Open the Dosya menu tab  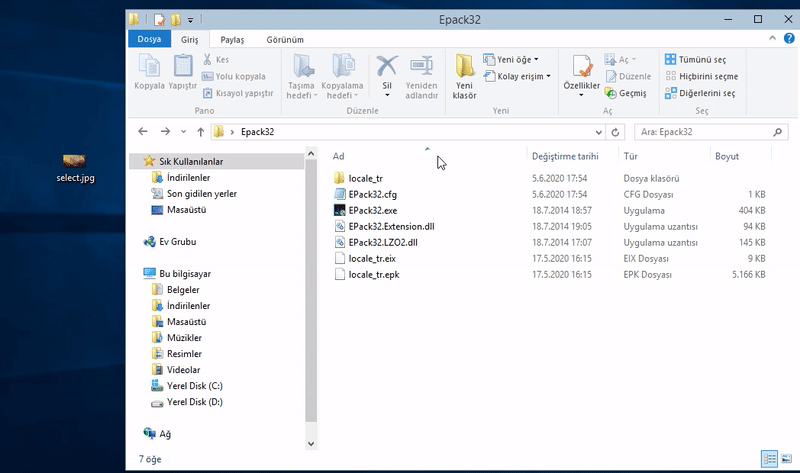point(149,39)
